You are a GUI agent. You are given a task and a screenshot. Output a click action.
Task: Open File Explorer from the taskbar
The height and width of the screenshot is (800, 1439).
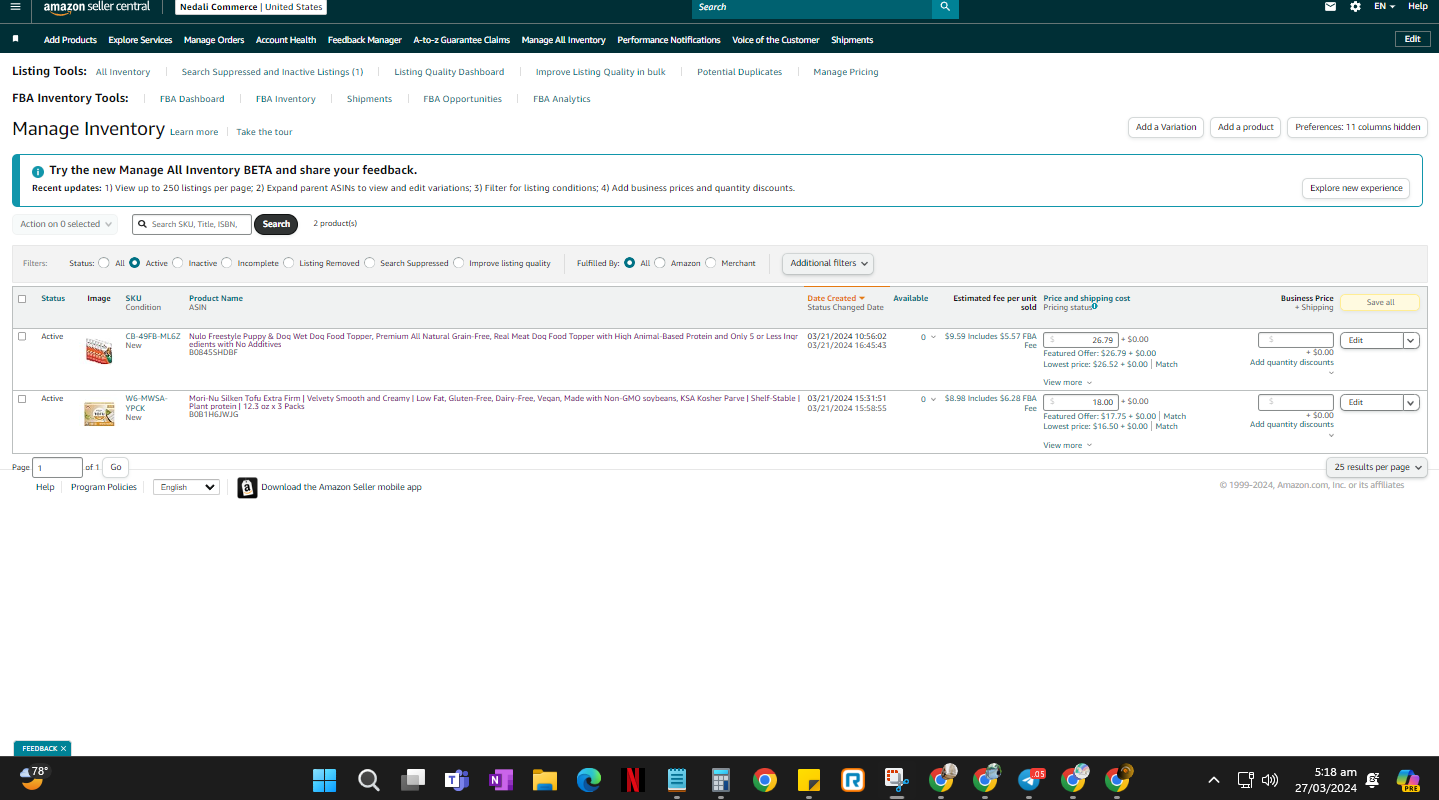pyautogui.click(x=544, y=780)
